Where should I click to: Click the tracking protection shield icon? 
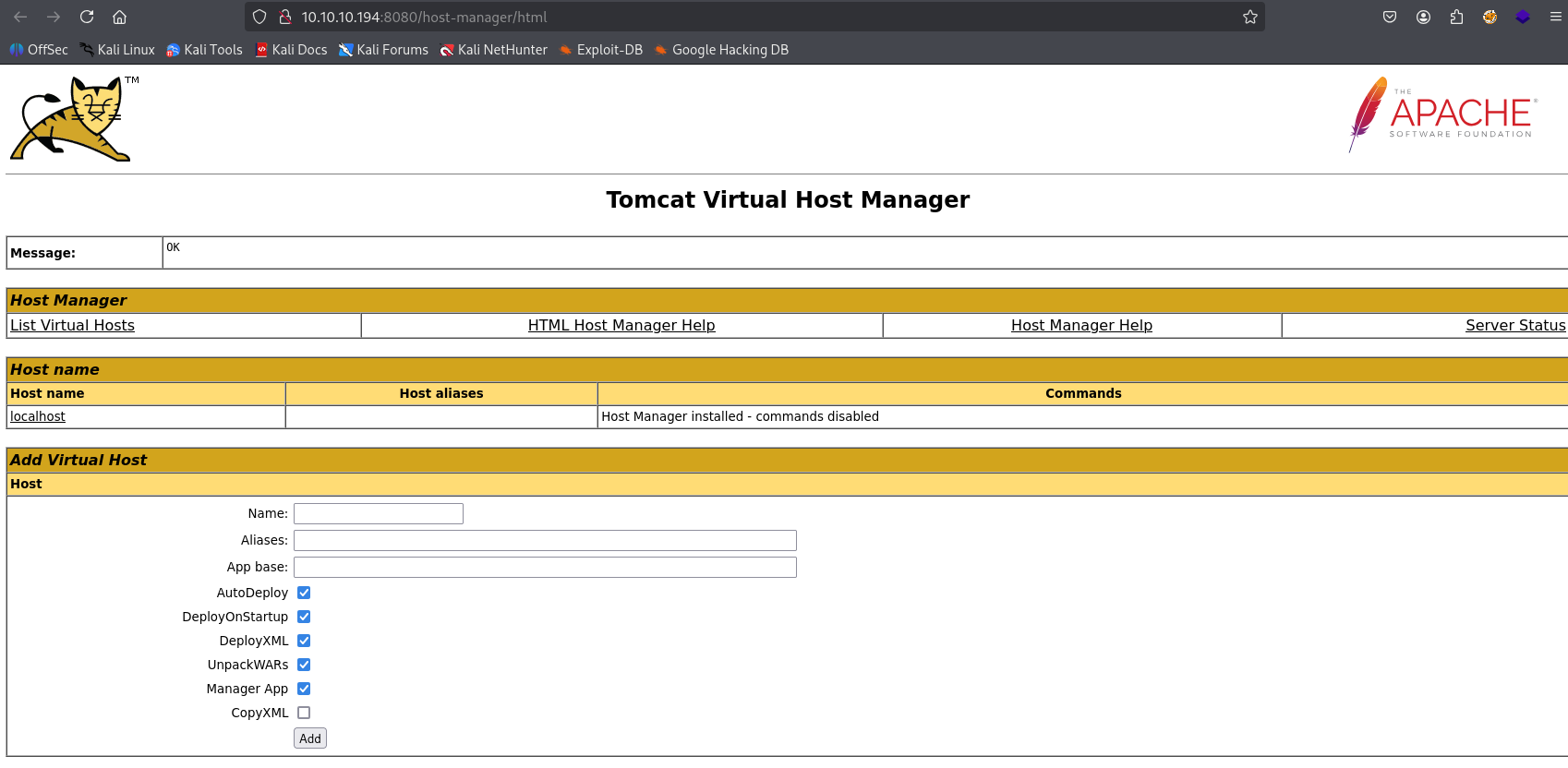tap(259, 17)
